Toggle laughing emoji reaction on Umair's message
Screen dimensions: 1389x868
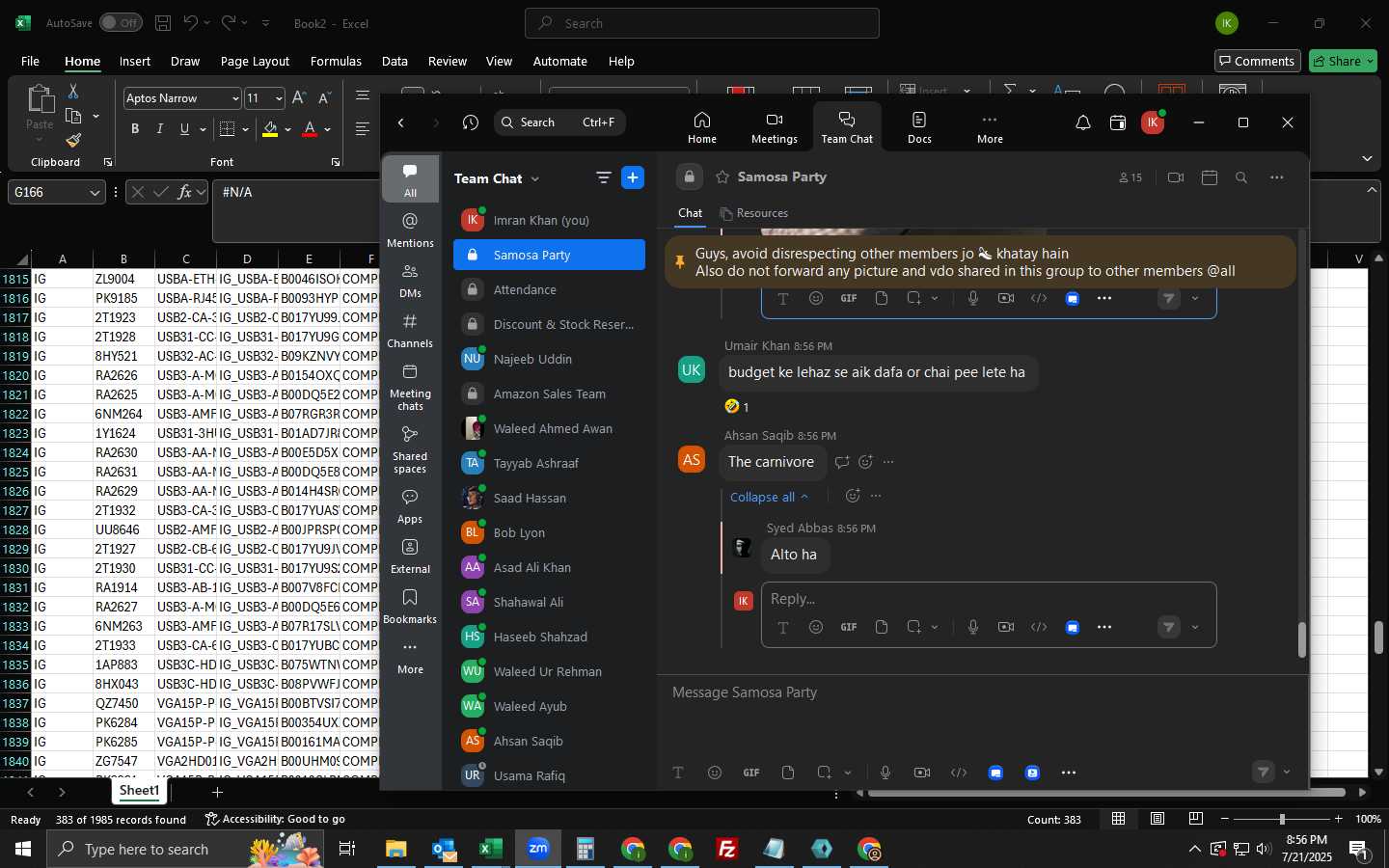(737, 407)
